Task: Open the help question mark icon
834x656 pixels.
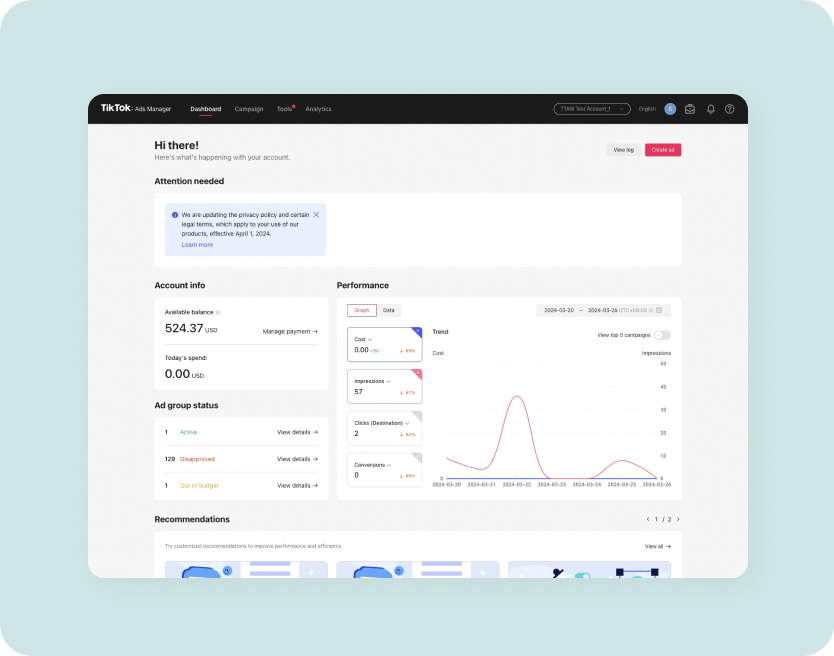Action: click(x=729, y=109)
